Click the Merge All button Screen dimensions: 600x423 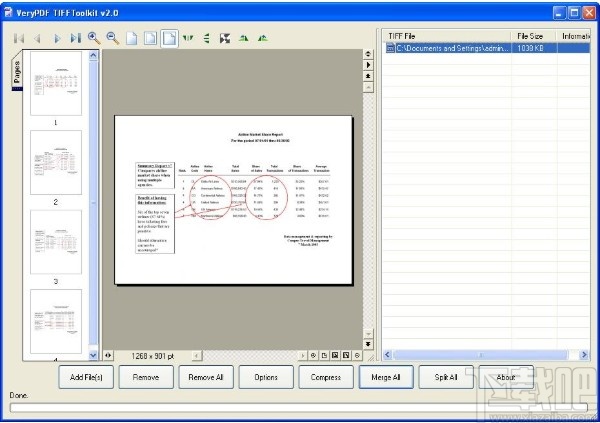[386, 377]
